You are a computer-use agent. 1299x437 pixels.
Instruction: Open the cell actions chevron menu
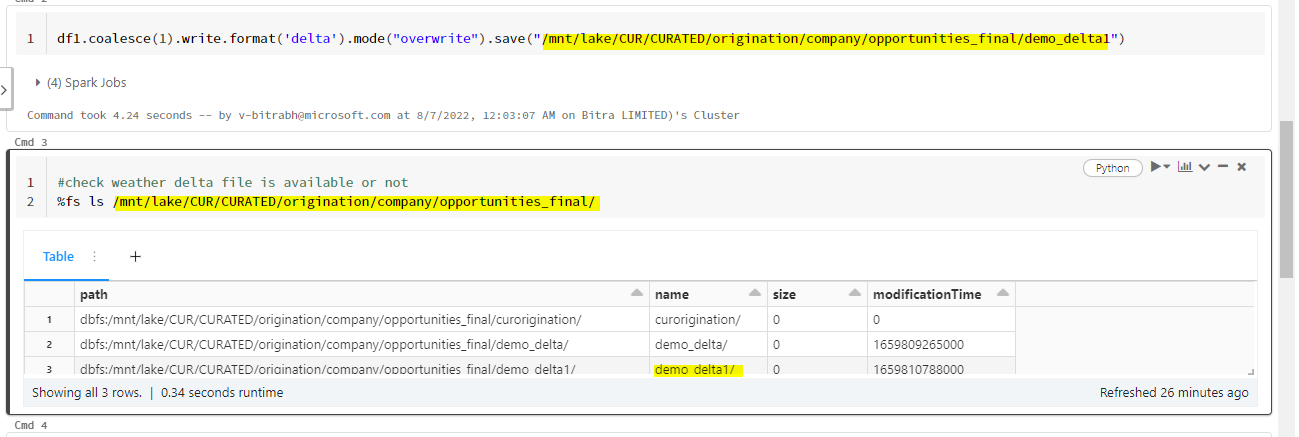1204,167
